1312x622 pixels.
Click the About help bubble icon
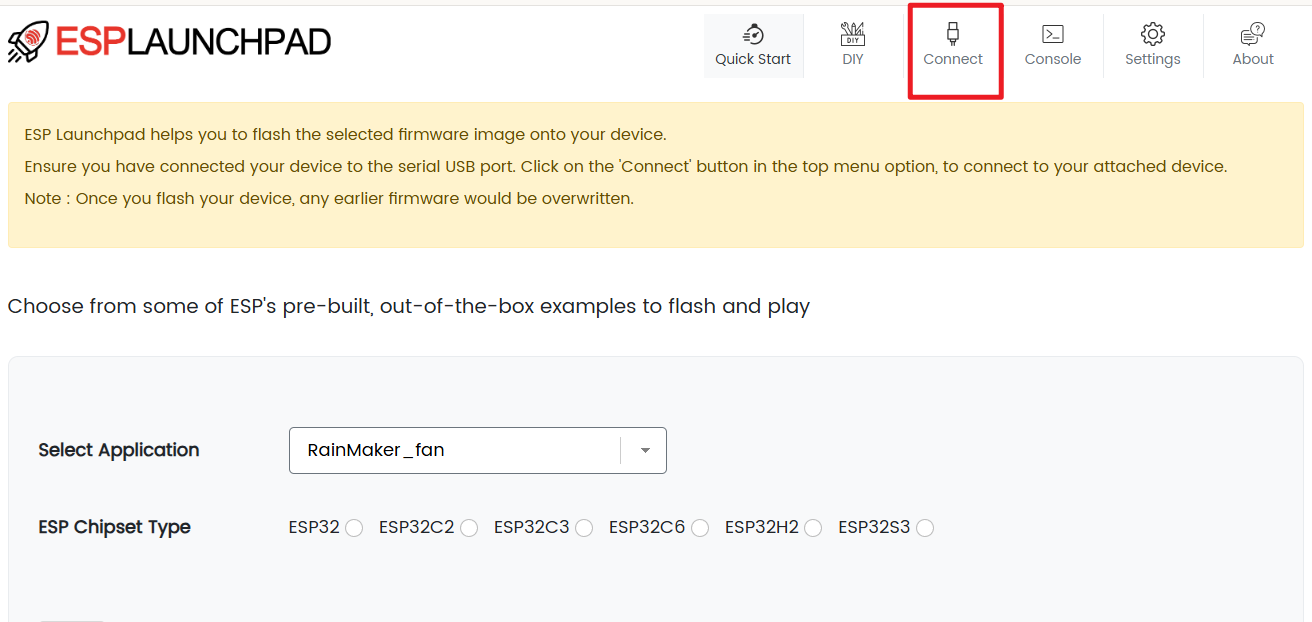(x=1253, y=34)
